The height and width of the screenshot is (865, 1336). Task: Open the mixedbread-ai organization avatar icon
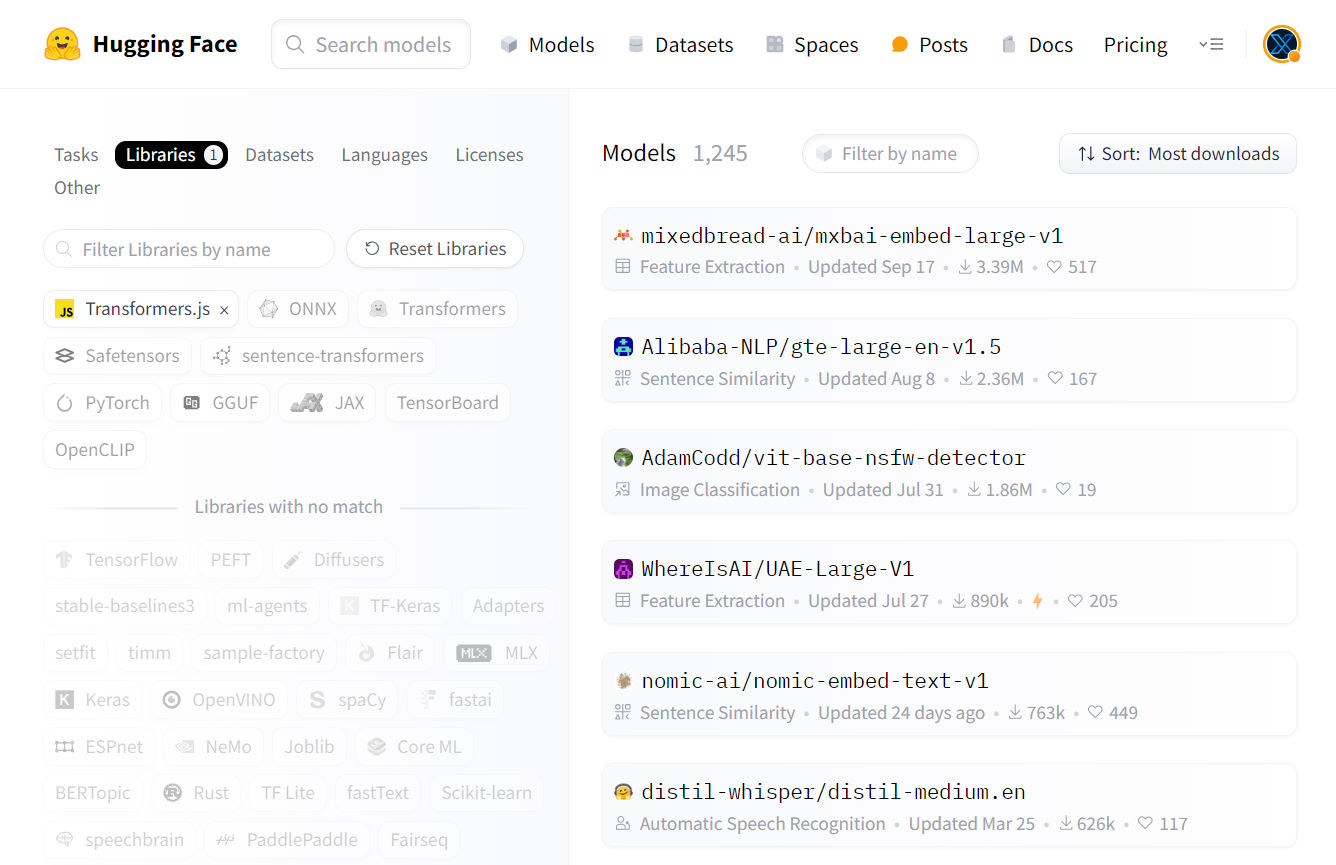(x=623, y=236)
